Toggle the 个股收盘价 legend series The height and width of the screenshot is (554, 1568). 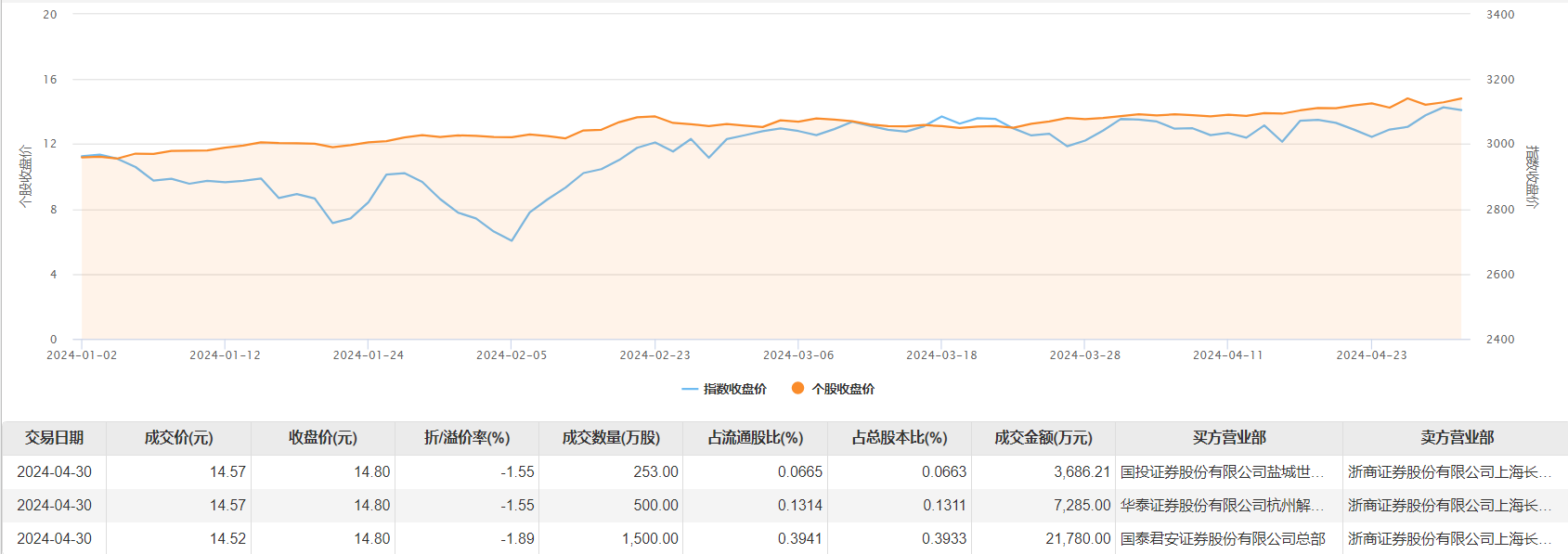click(833, 389)
